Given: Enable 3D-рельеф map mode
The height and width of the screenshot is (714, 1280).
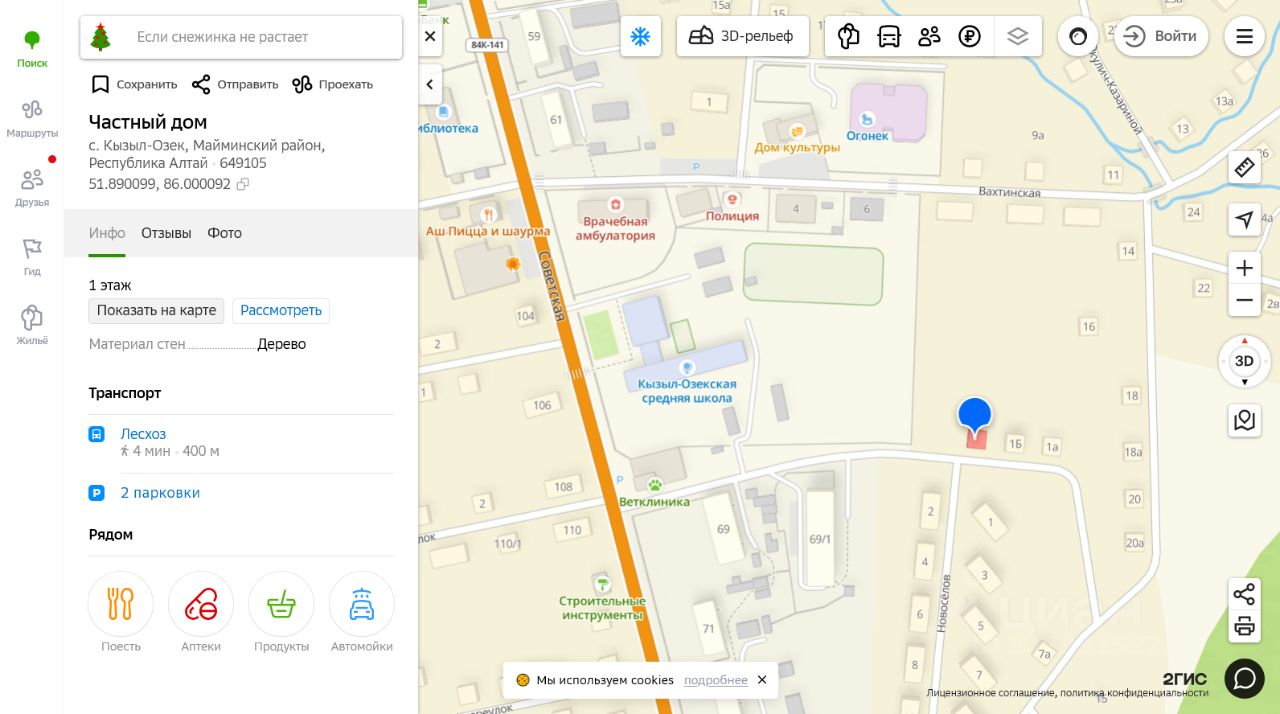Looking at the screenshot, I should [742, 37].
